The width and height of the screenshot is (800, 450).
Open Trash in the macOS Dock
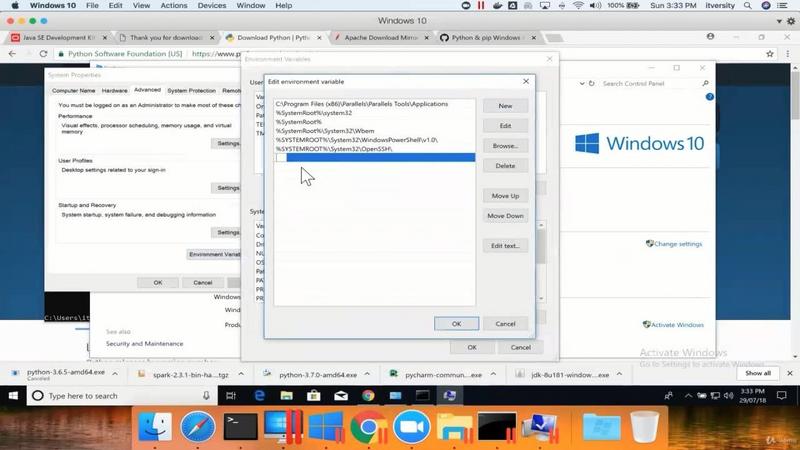point(644,426)
